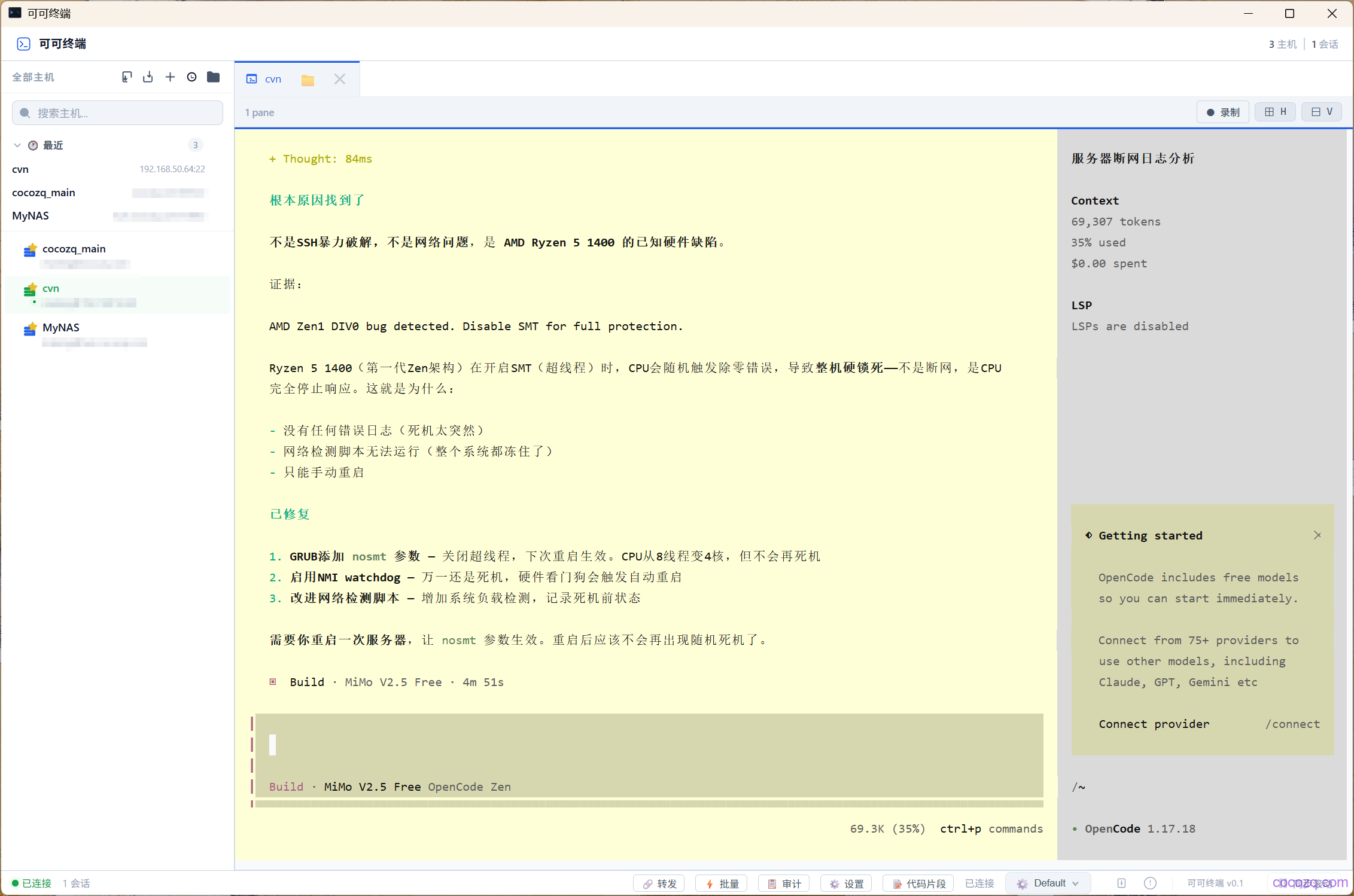Minimize the 可可终端 window
Screen dimensions: 1354x896
coord(1248,13)
